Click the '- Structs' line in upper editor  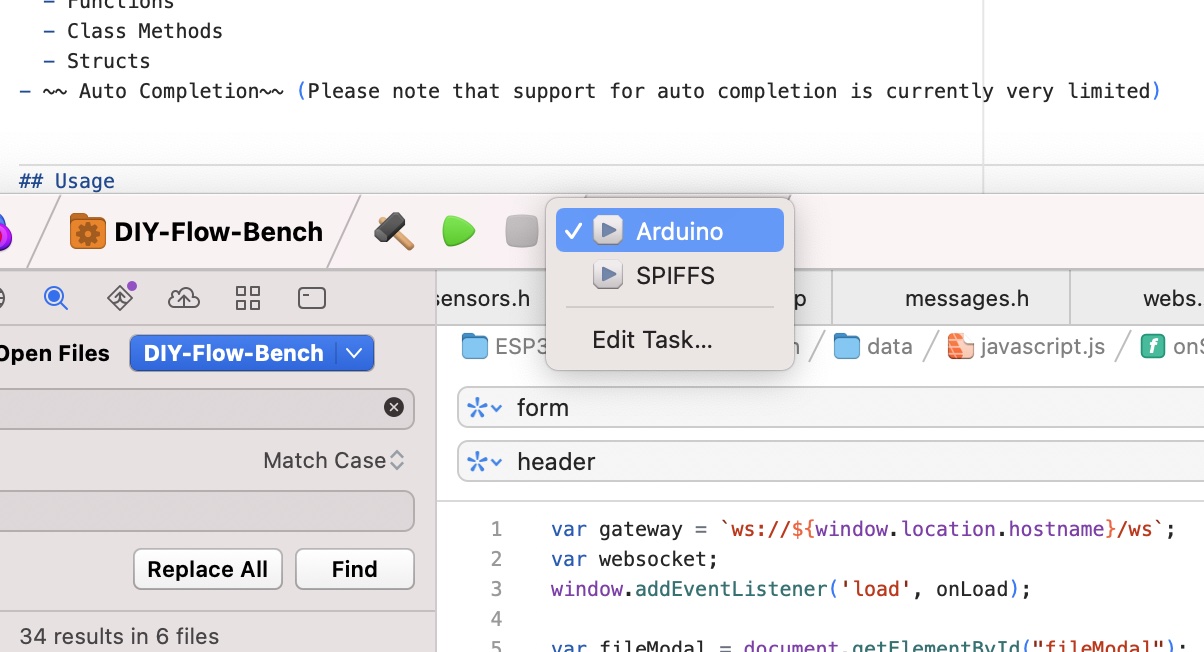click(96, 61)
